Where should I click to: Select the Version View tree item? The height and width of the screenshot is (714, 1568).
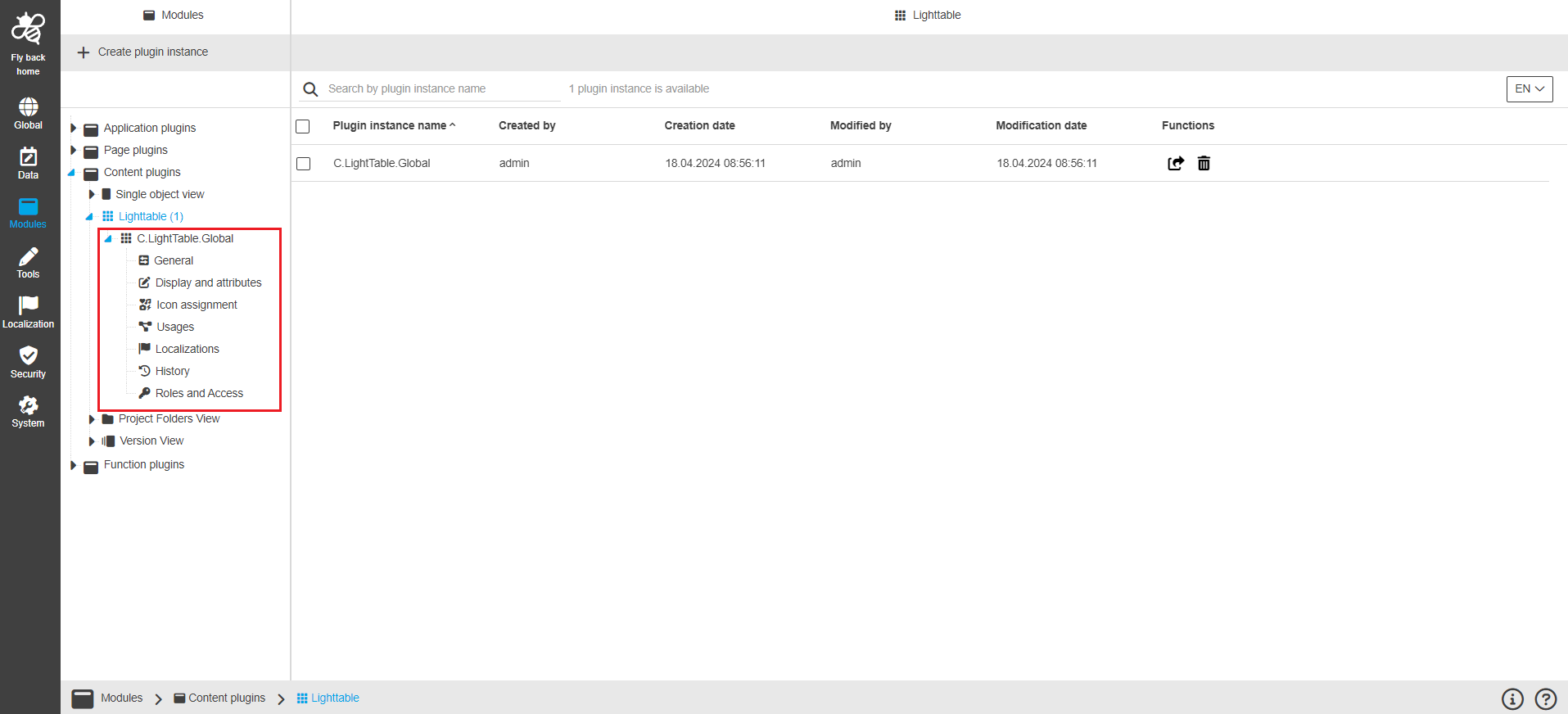point(151,441)
